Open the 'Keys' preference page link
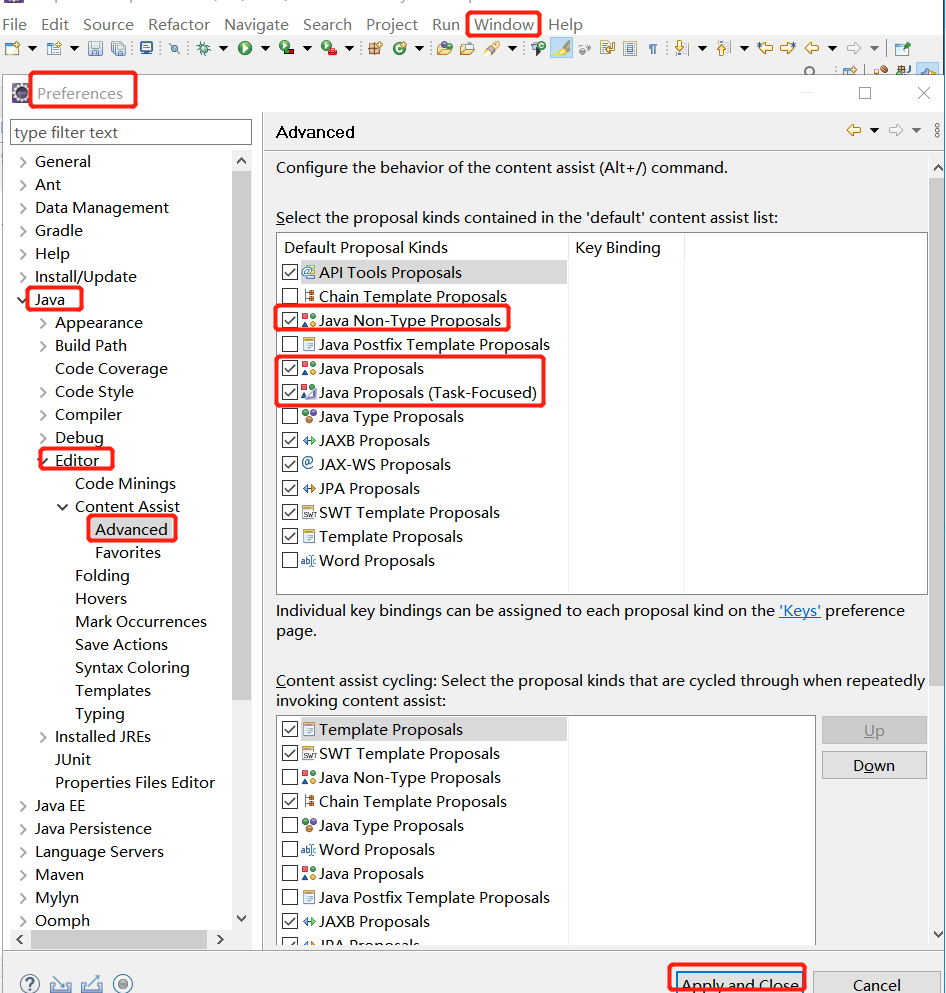 pyautogui.click(x=800, y=611)
